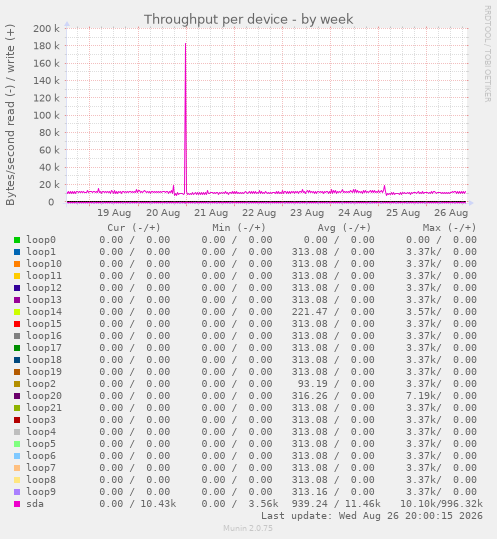Click the loop12 dark blue legend swatch
The width and height of the screenshot is (497, 539).
[x=17, y=288]
